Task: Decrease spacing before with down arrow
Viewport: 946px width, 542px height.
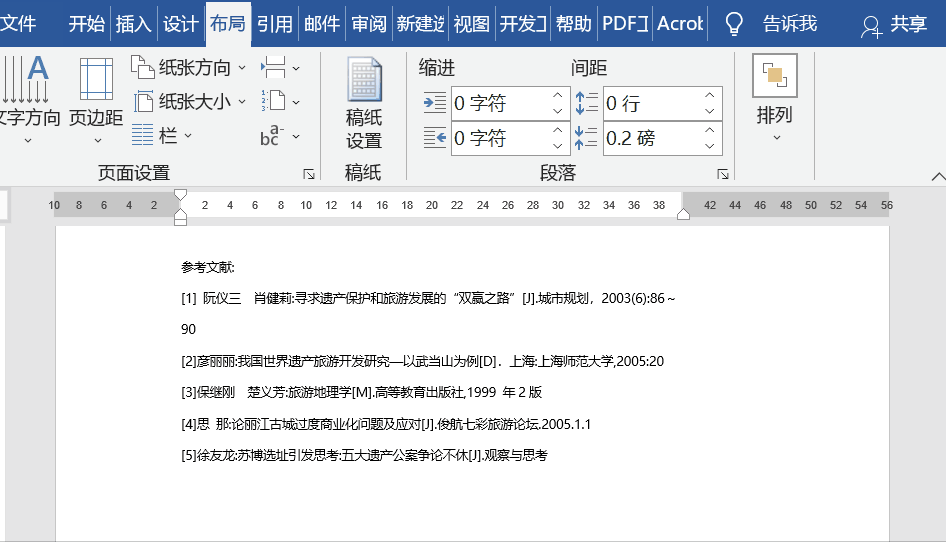Action: (710, 111)
